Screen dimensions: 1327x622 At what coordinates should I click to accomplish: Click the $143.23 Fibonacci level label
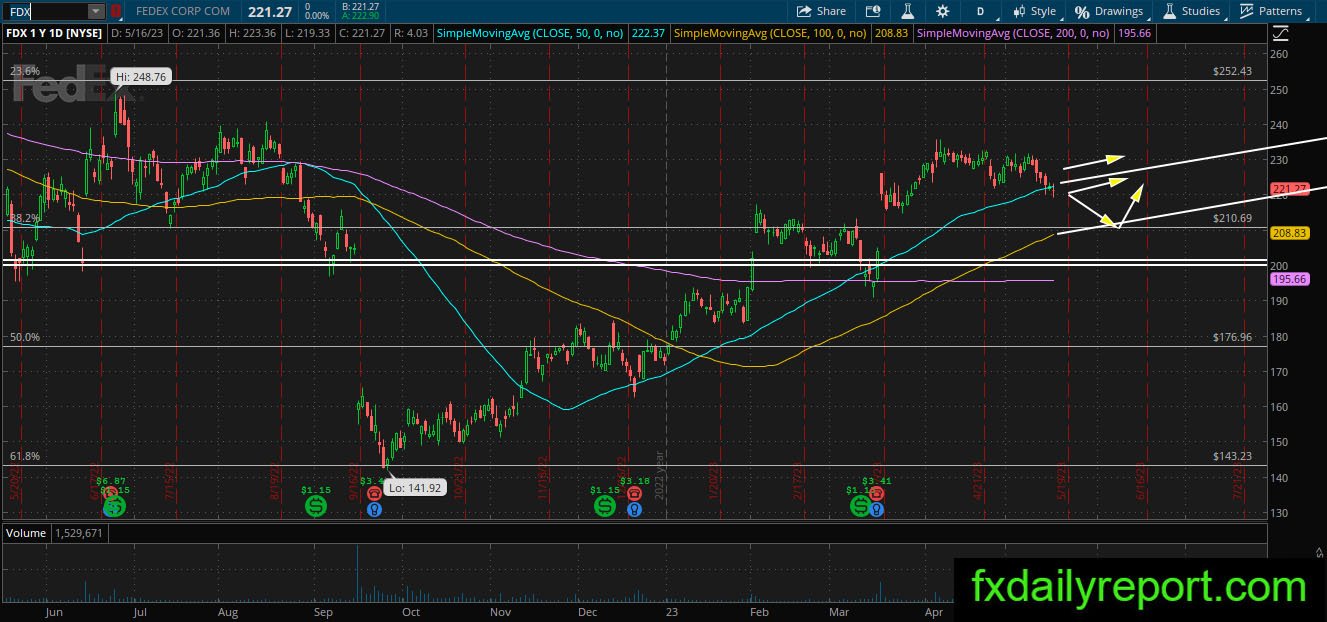(x=1232, y=455)
